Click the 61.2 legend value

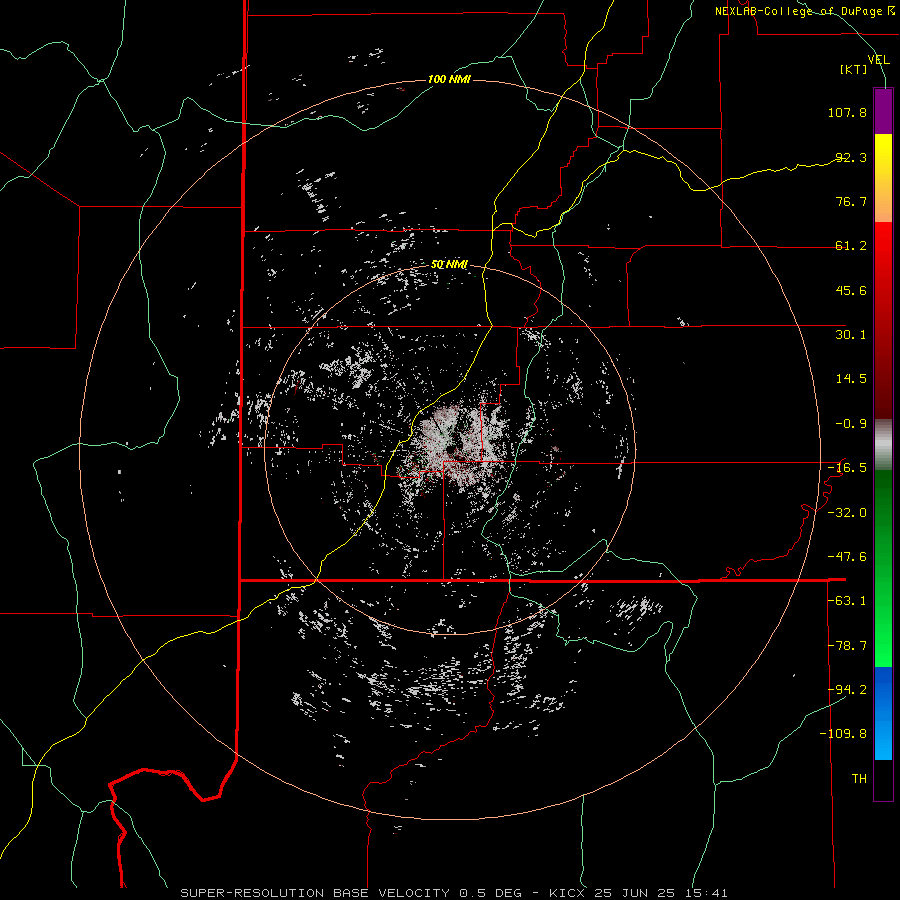tap(851, 246)
